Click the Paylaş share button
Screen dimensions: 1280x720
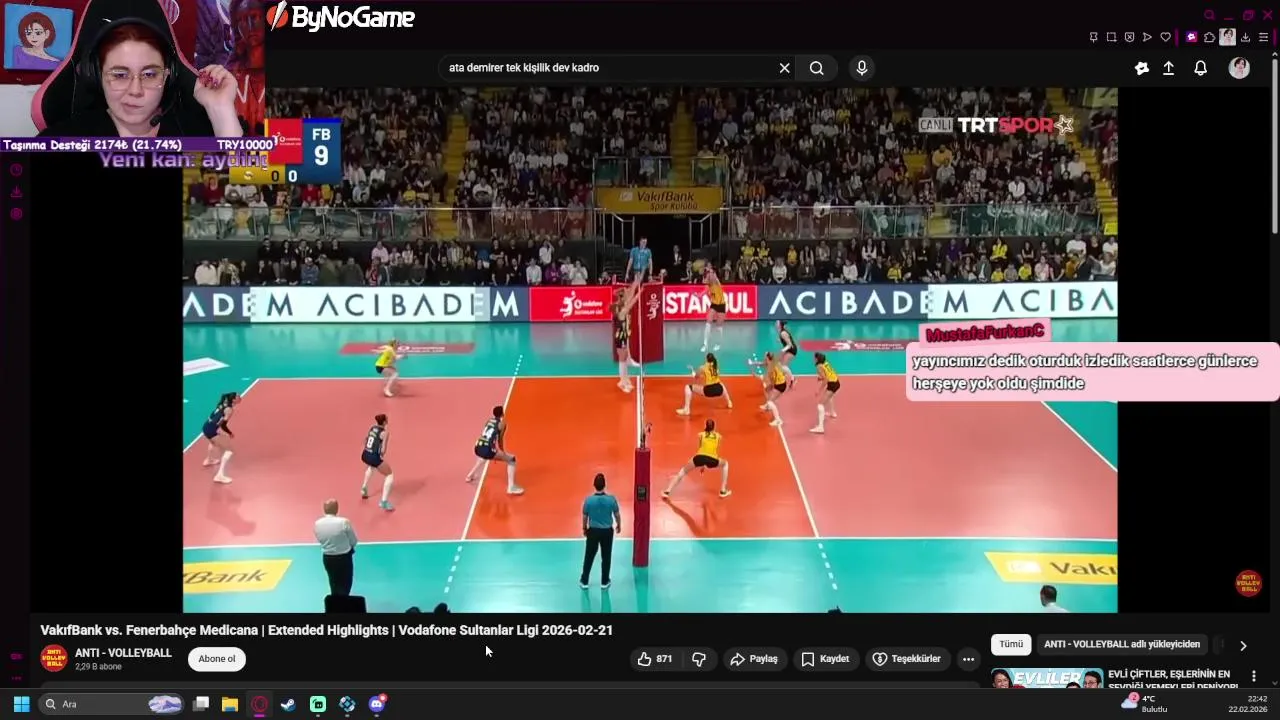point(753,659)
